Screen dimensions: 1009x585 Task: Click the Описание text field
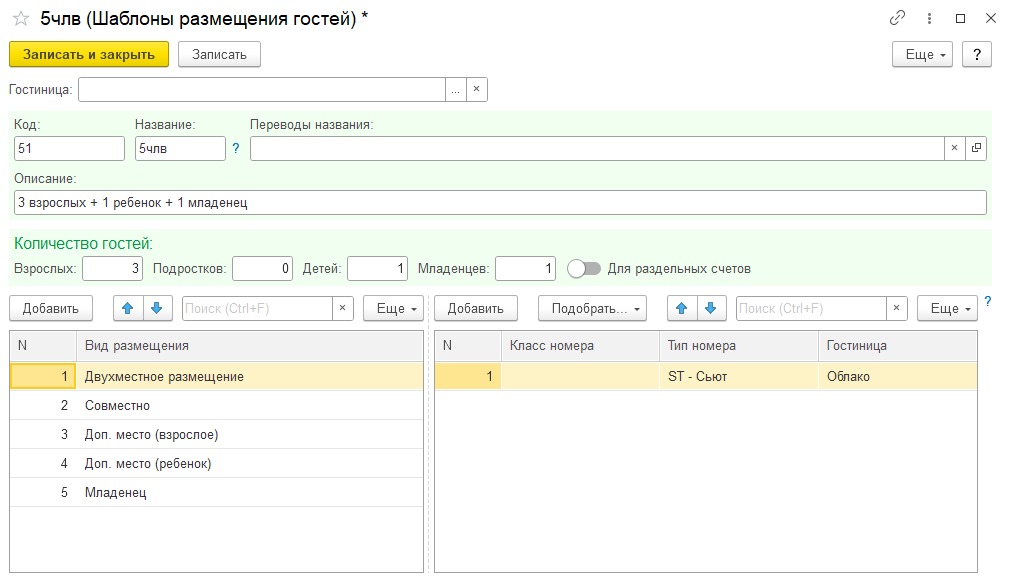click(x=500, y=203)
